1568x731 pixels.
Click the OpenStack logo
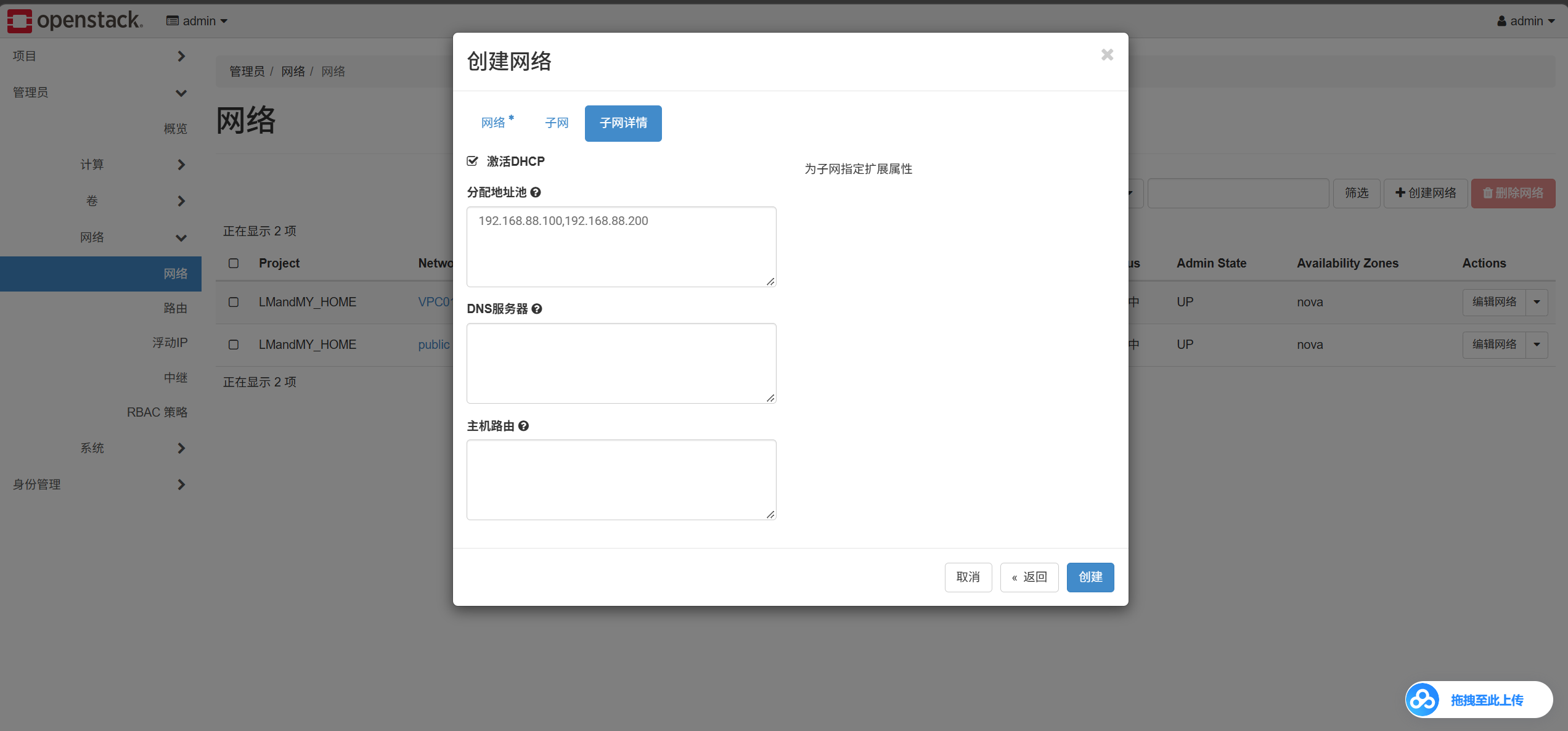coord(75,20)
